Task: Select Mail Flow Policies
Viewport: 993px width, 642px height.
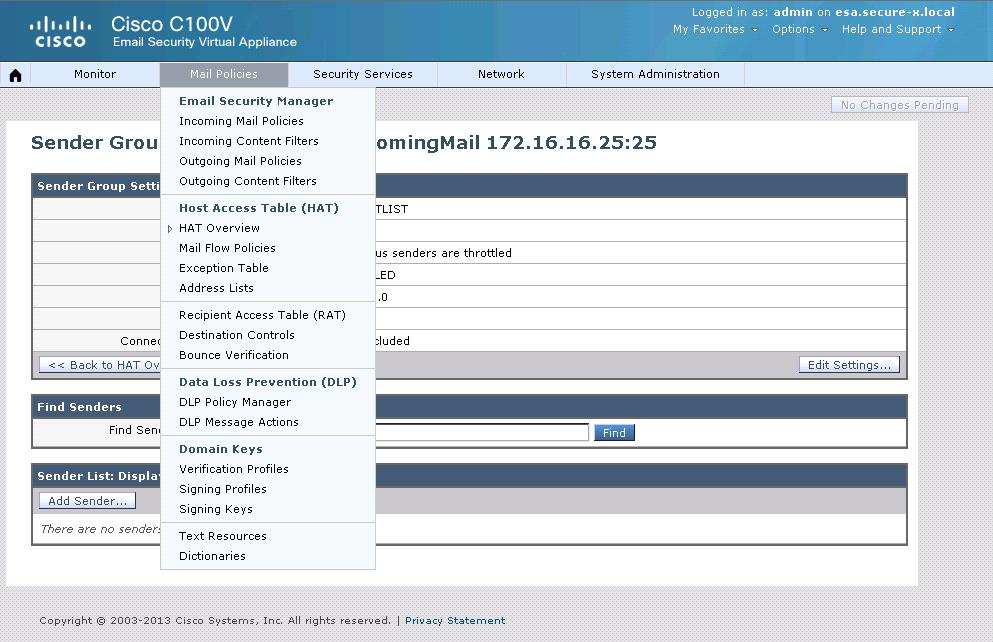Action: click(227, 248)
